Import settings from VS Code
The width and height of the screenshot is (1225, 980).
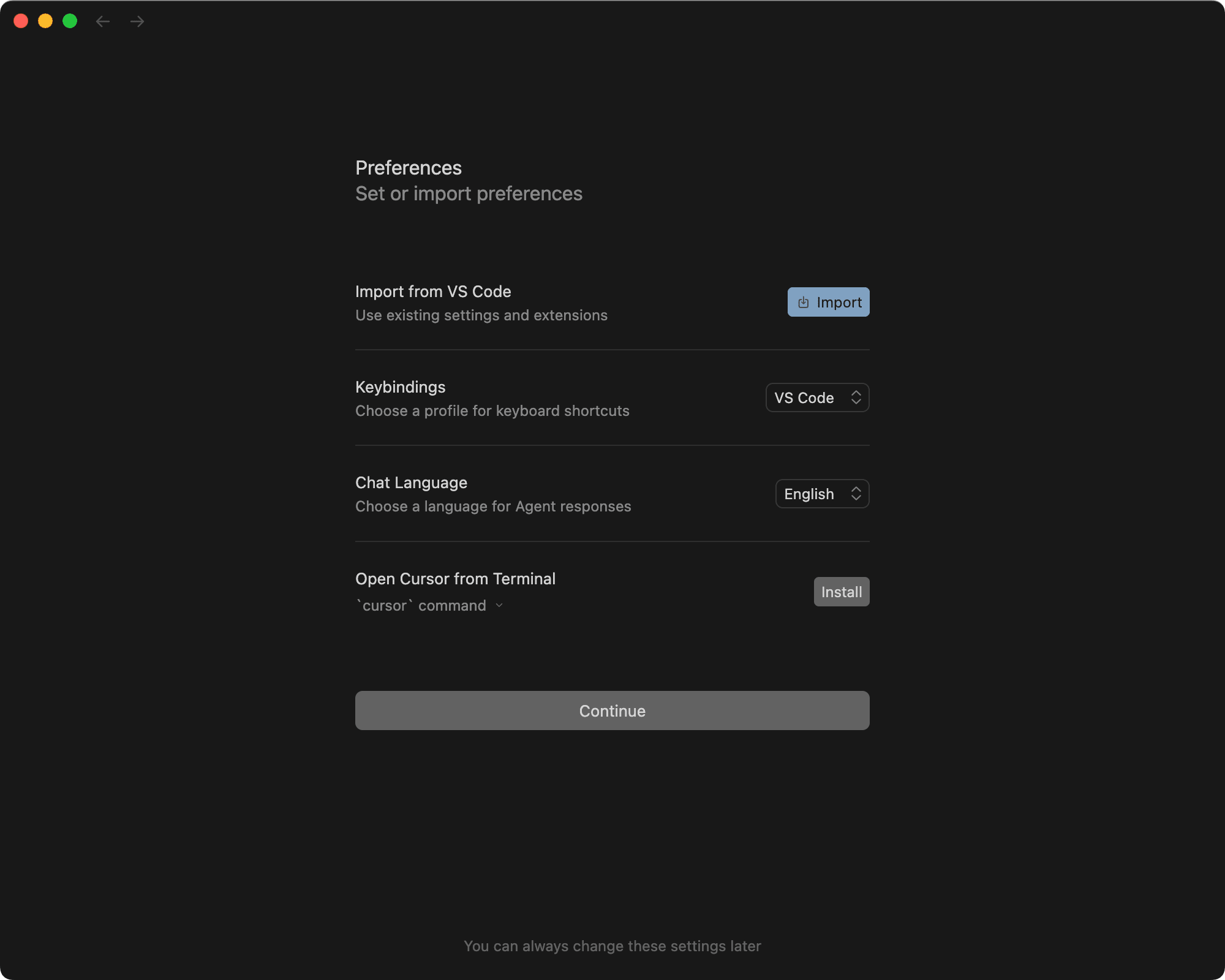tap(828, 302)
